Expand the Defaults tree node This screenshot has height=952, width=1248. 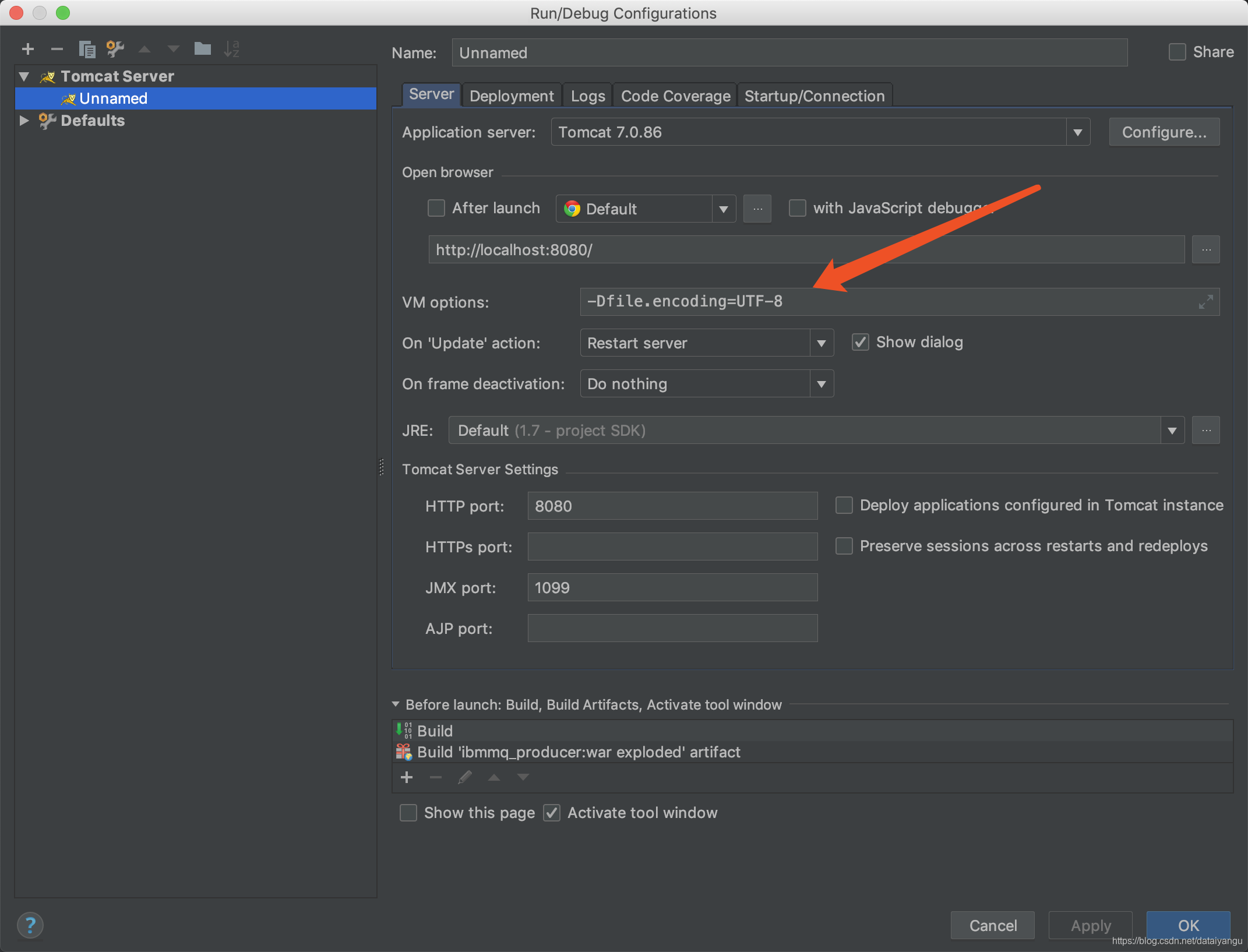[24, 121]
